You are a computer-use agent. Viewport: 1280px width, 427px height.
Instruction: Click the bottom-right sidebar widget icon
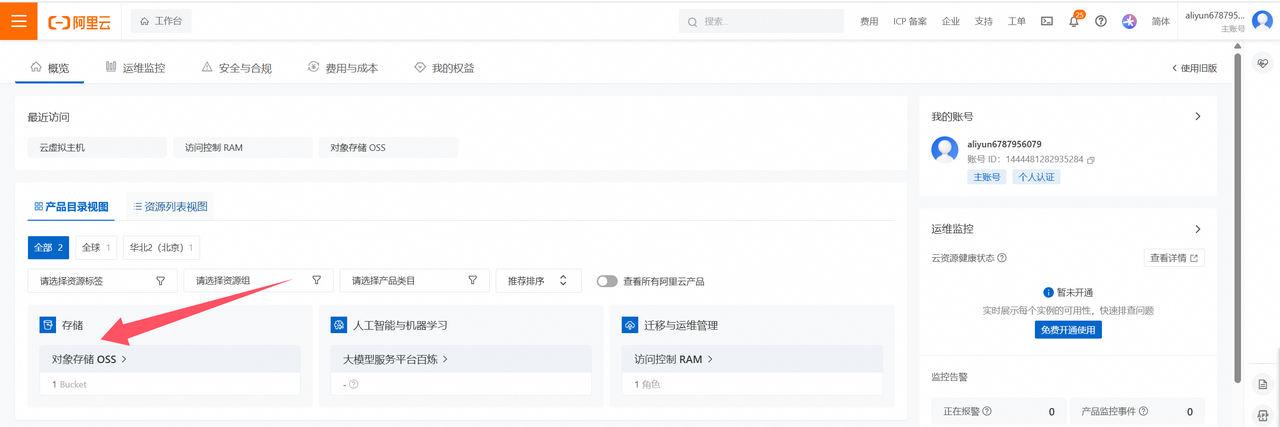pos(1263,415)
